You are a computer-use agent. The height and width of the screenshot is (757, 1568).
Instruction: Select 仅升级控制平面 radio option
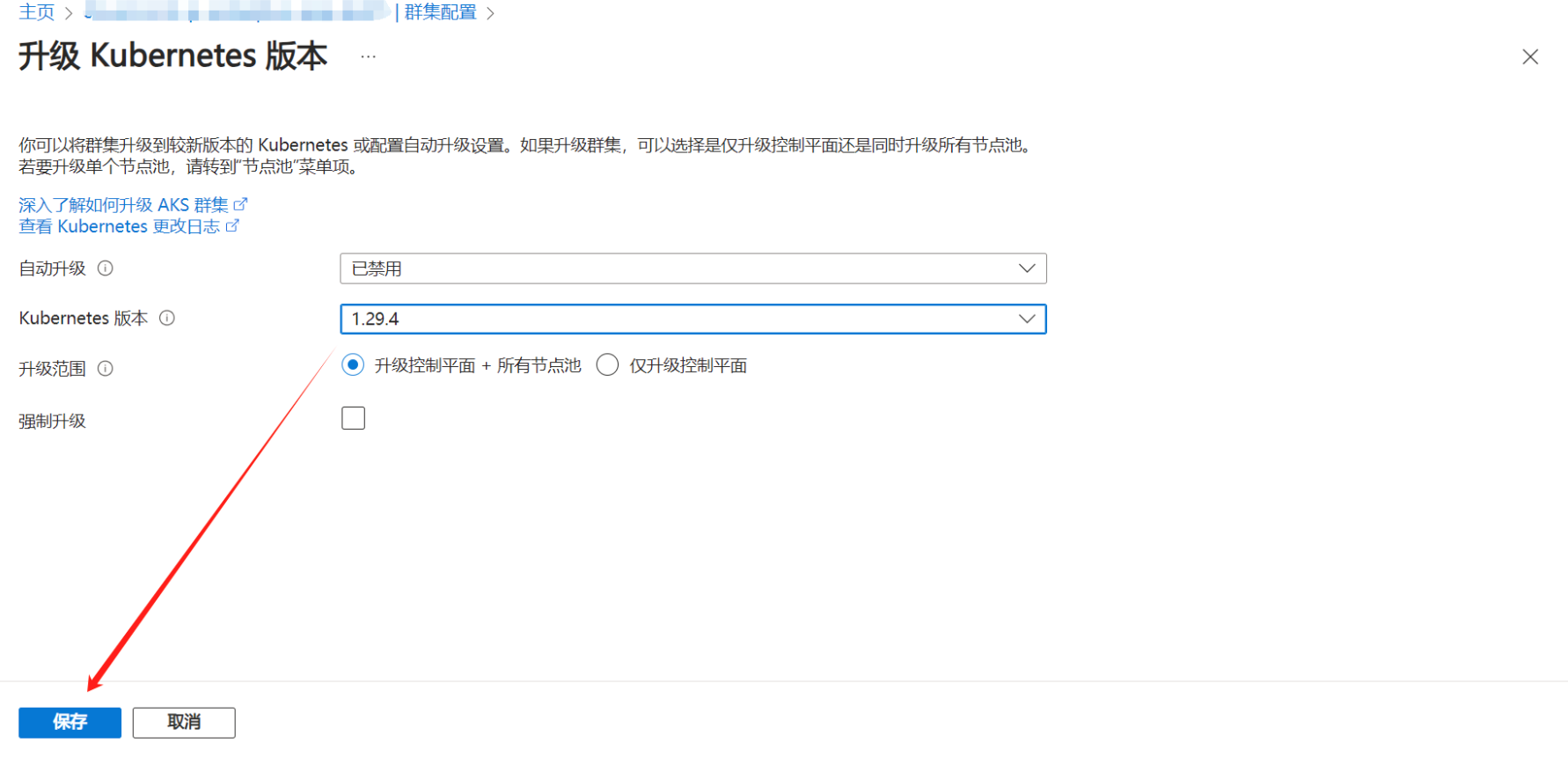coord(607,364)
